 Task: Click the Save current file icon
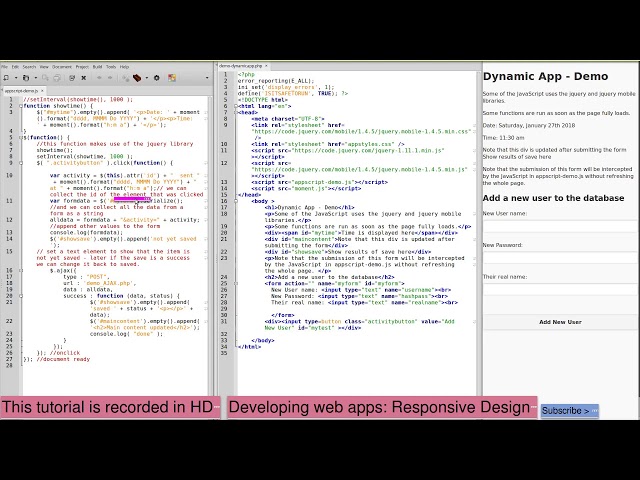45,78
